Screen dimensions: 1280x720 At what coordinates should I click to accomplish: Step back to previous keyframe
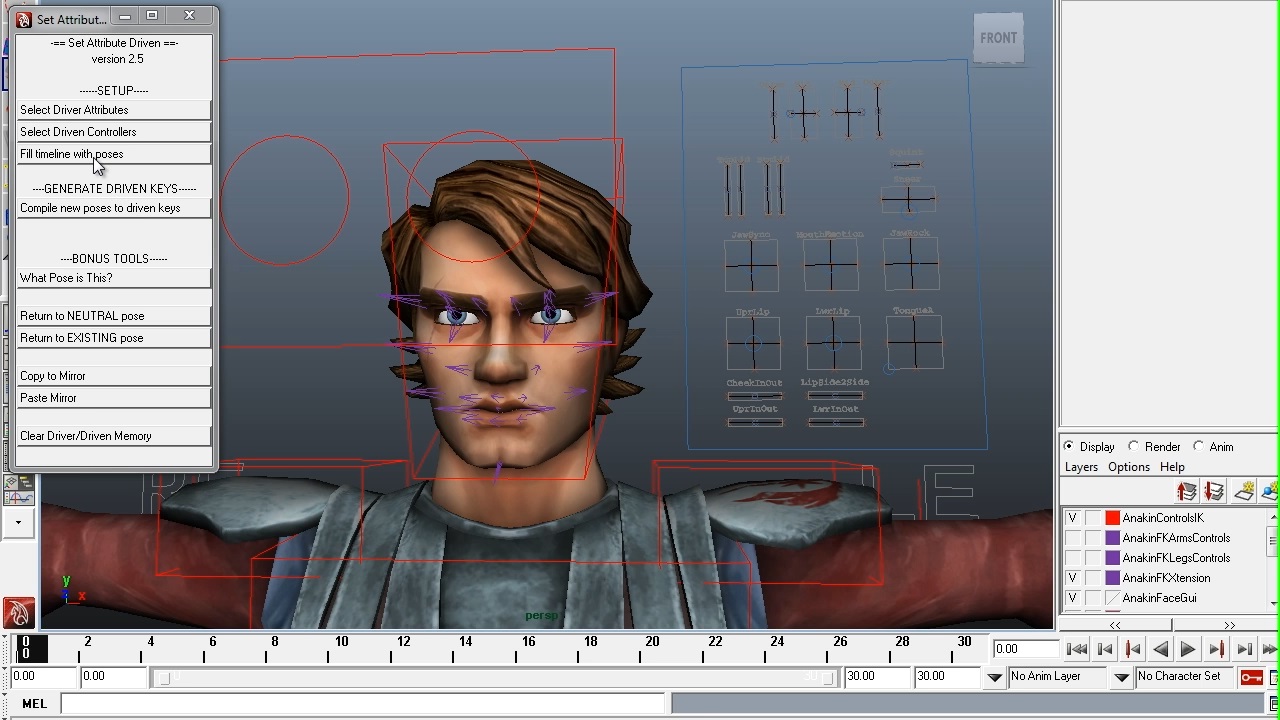1133,649
